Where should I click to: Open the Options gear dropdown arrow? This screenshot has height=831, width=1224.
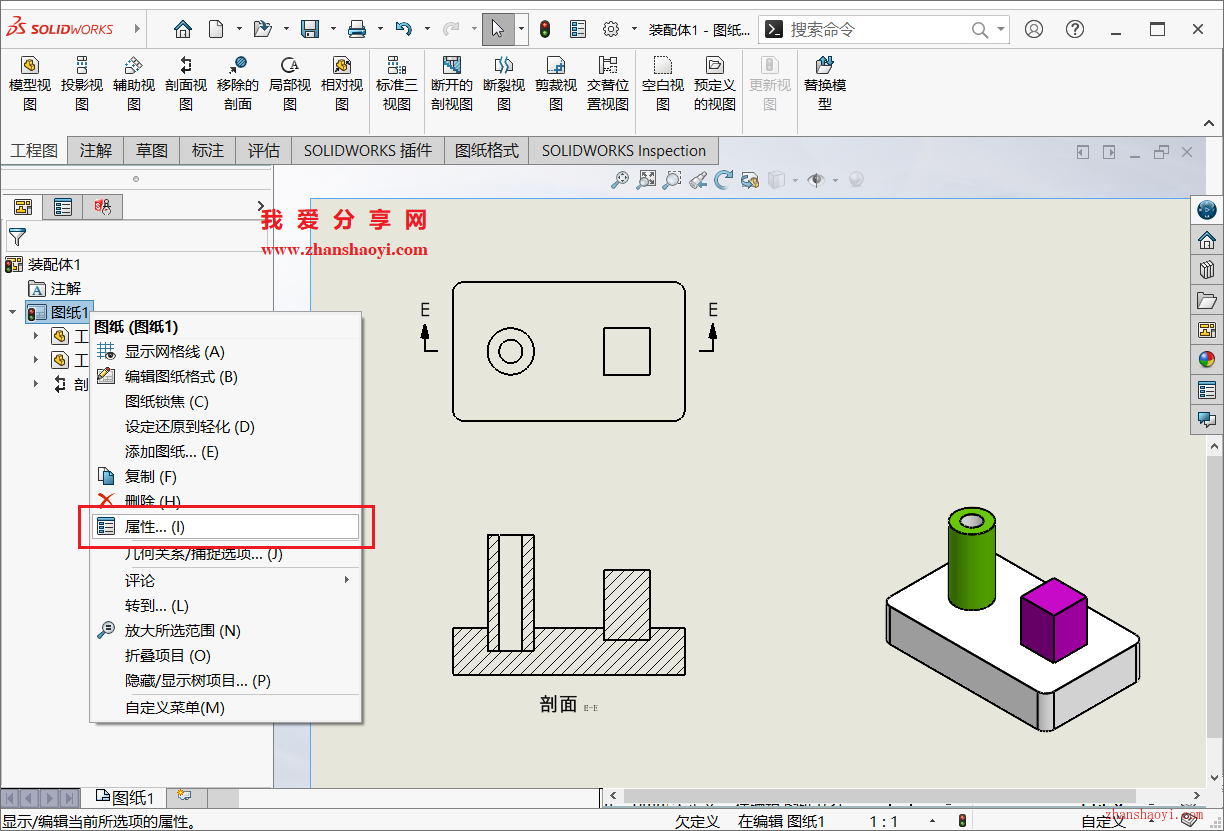(634, 29)
